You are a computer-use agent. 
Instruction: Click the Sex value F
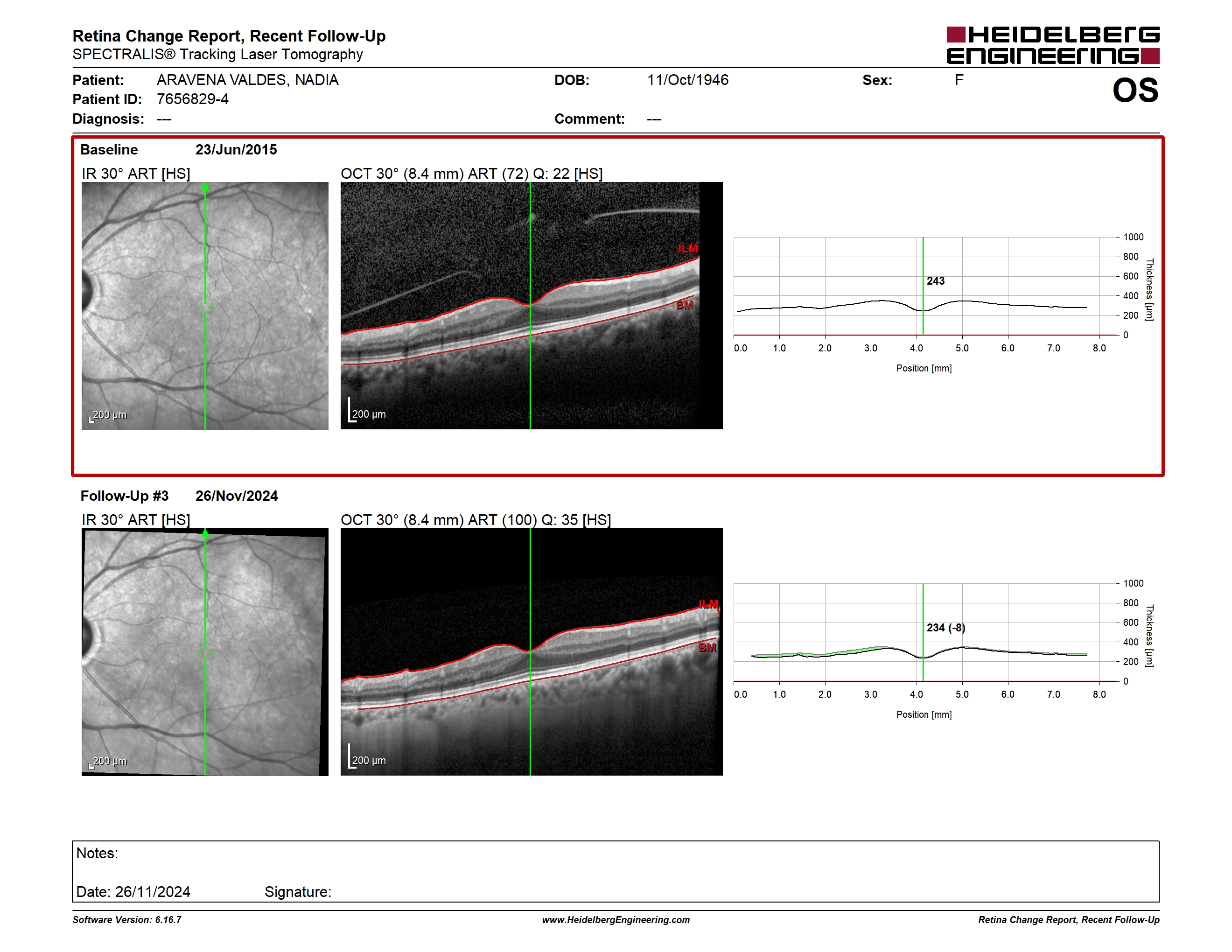point(959,80)
